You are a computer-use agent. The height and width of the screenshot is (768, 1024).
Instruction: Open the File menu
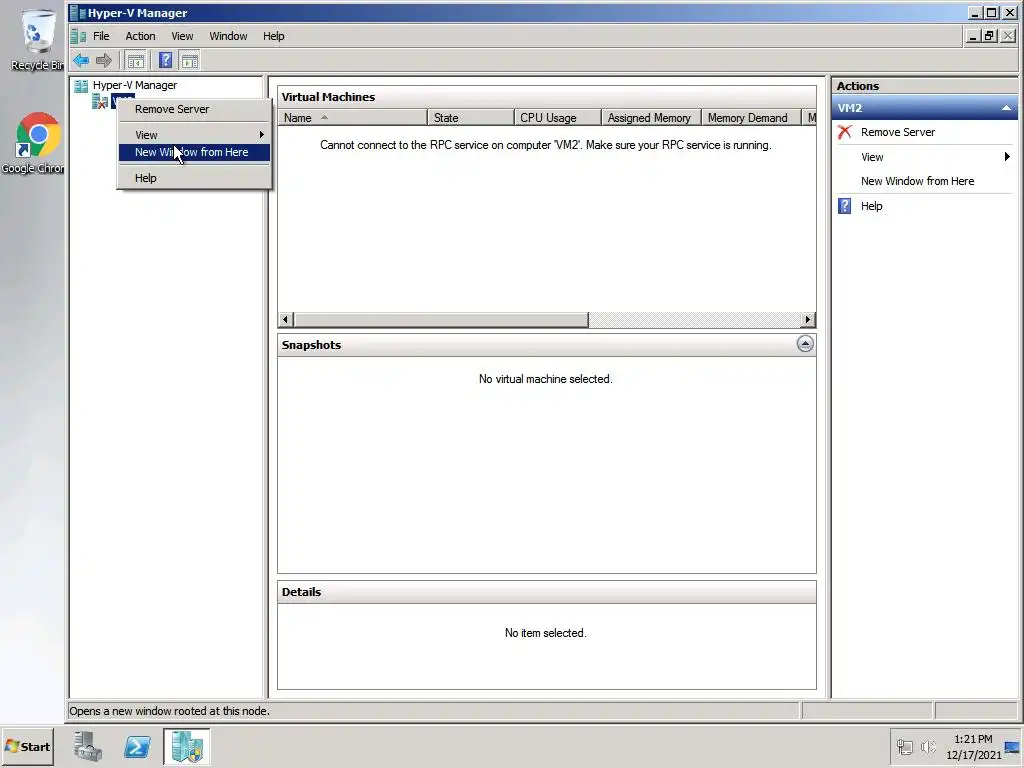(x=101, y=36)
